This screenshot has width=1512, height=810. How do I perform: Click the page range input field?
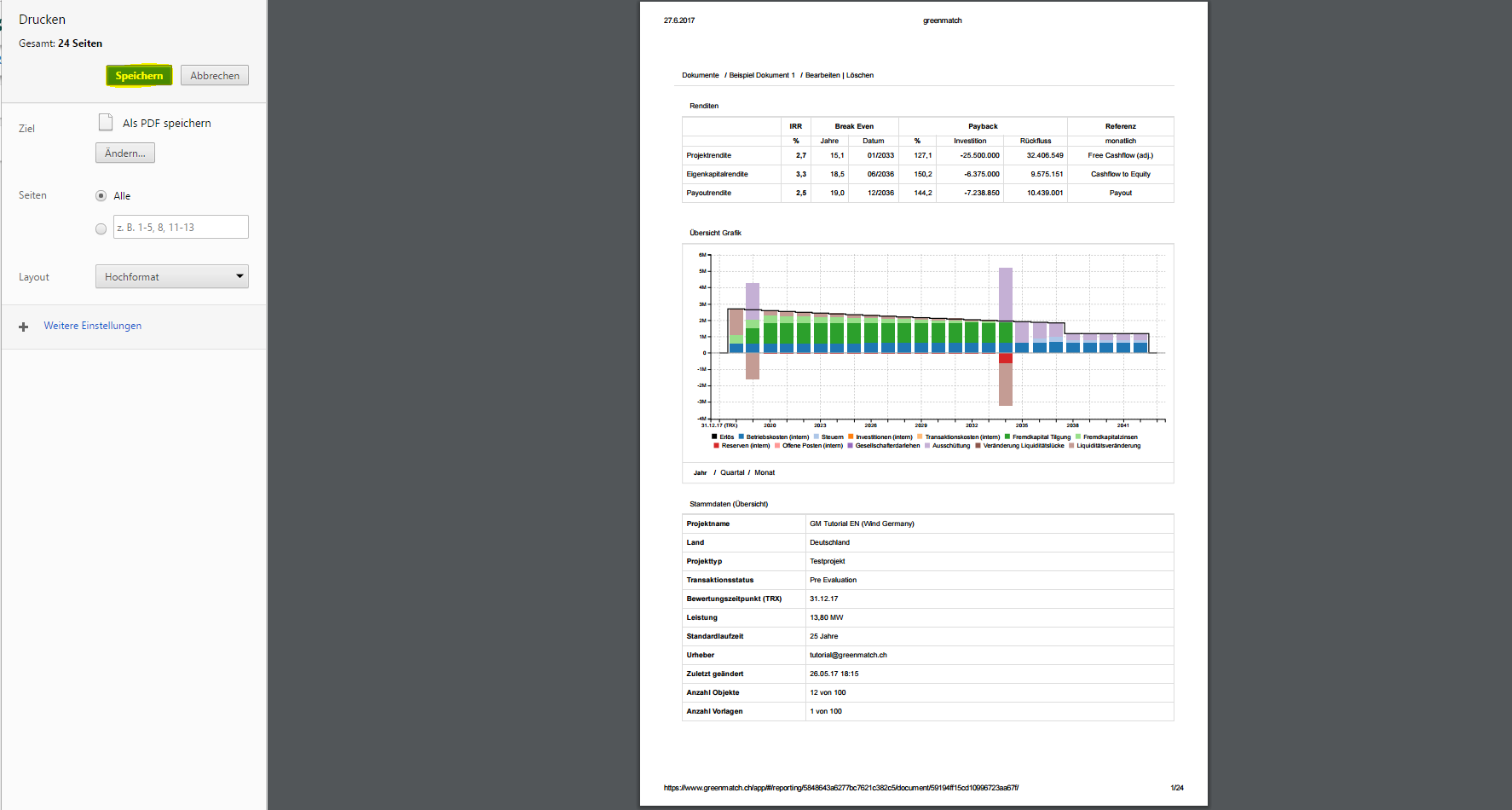click(181, 228)
